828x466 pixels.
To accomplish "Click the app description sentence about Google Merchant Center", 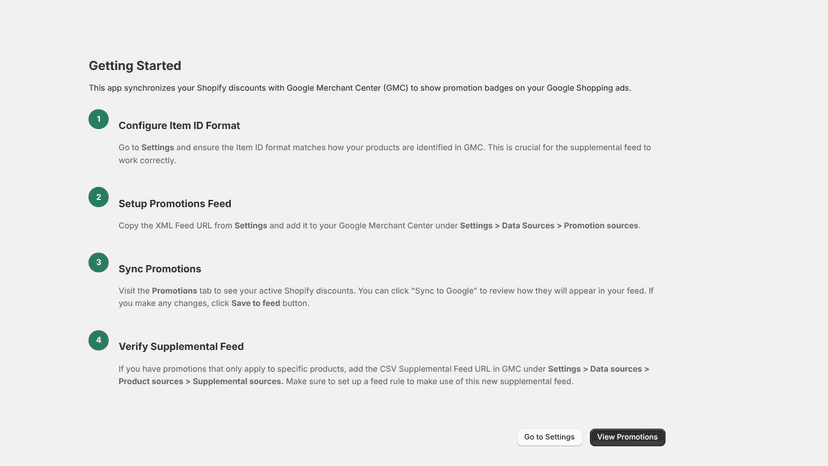I will (x=360, y=88).
